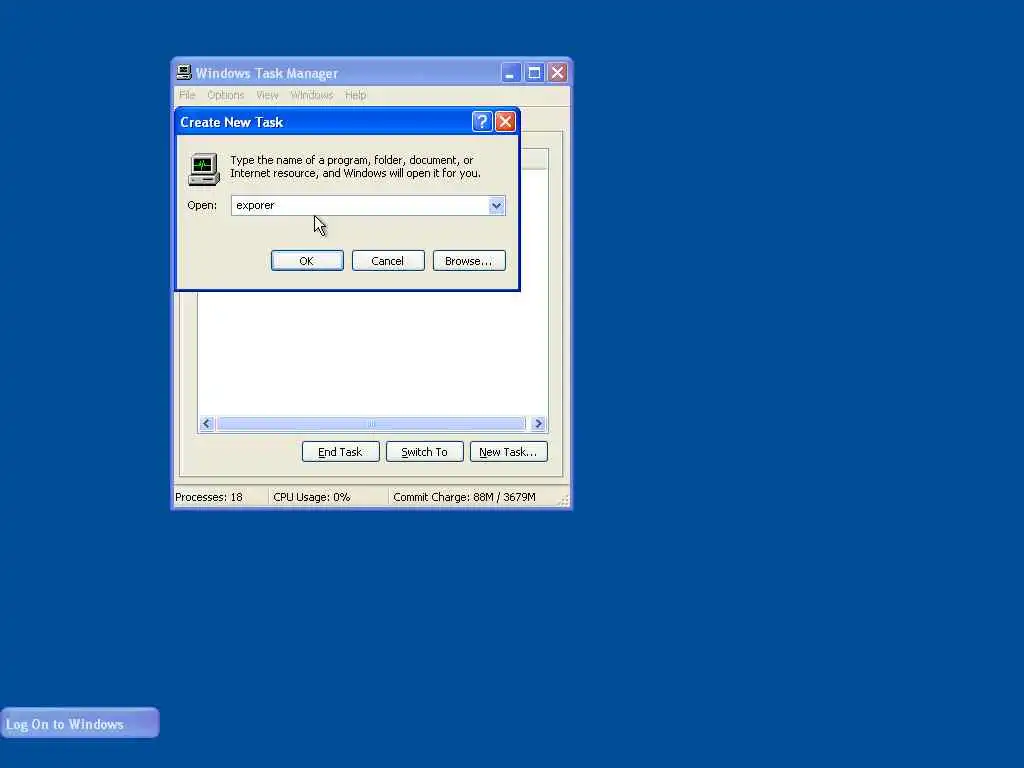Click Commit Charge: 88M / 3679M text
This screenshot has width=1024, height=768.
pyautogui.click(x=464, y=498)
